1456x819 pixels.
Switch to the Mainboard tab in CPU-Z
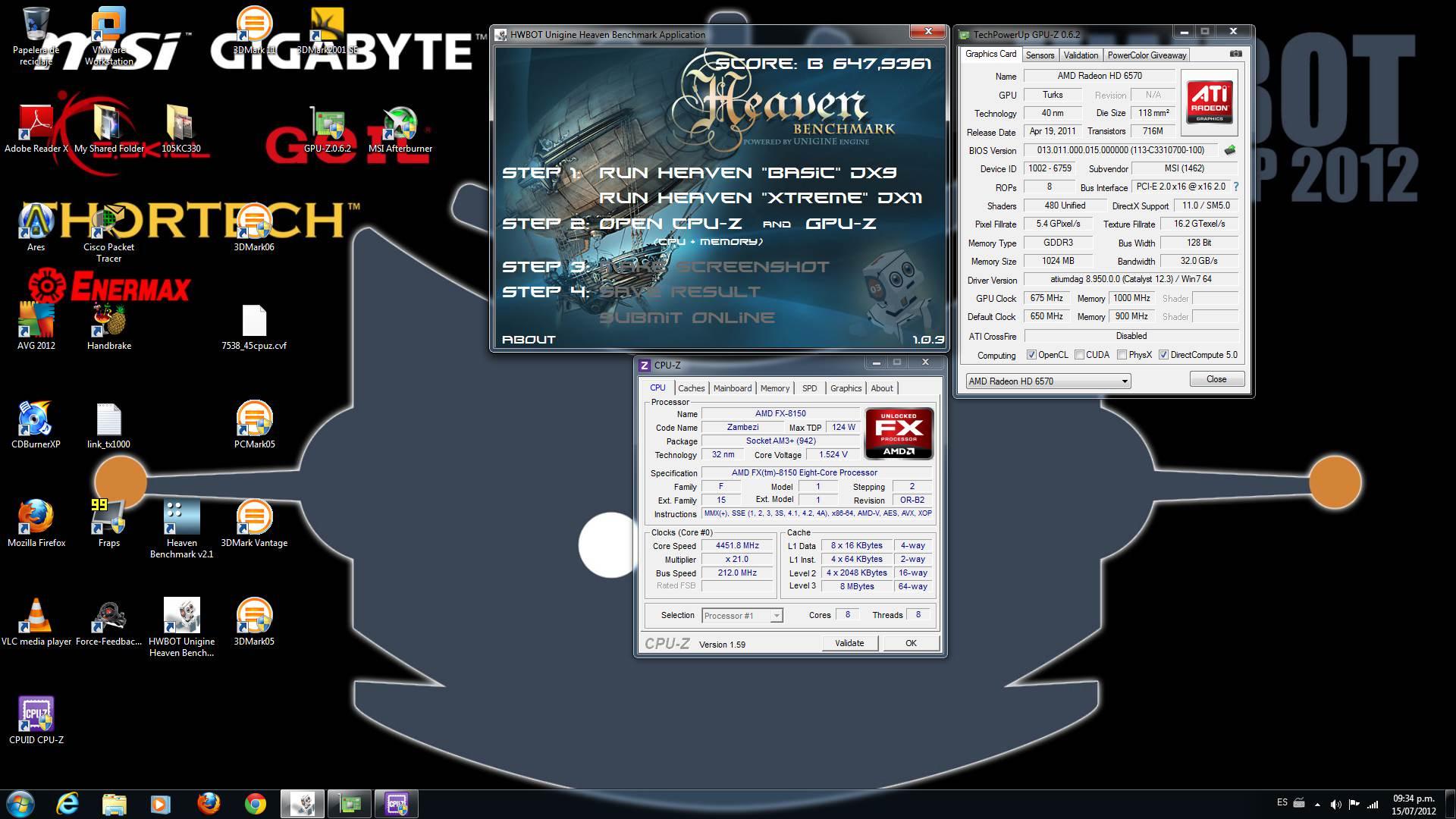pyautogui.click(x=732, y=388)
